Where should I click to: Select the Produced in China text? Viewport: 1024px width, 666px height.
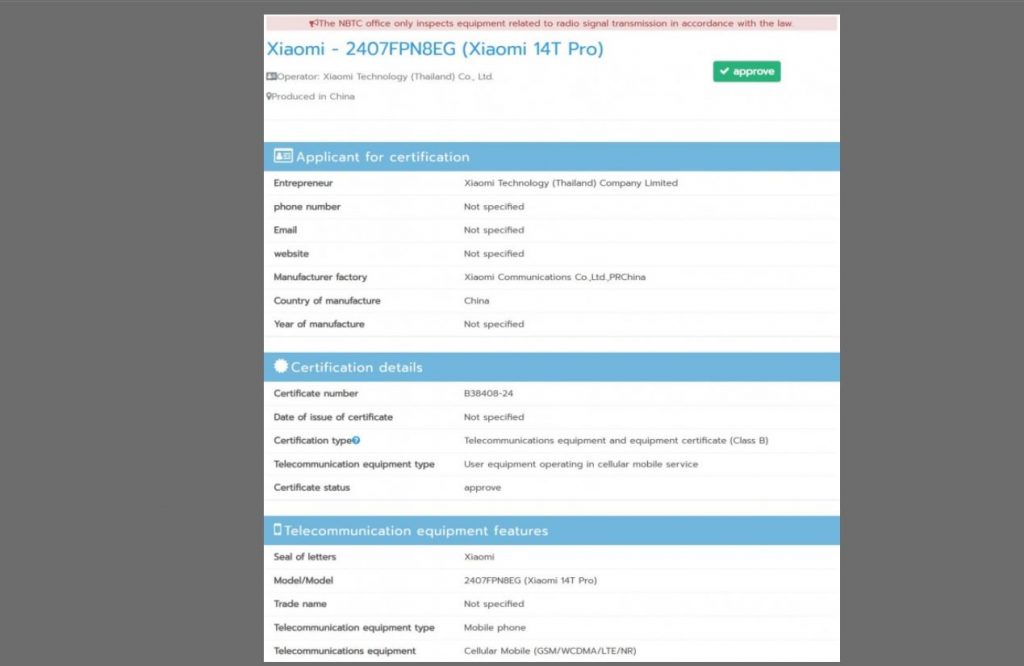point(313,97)
